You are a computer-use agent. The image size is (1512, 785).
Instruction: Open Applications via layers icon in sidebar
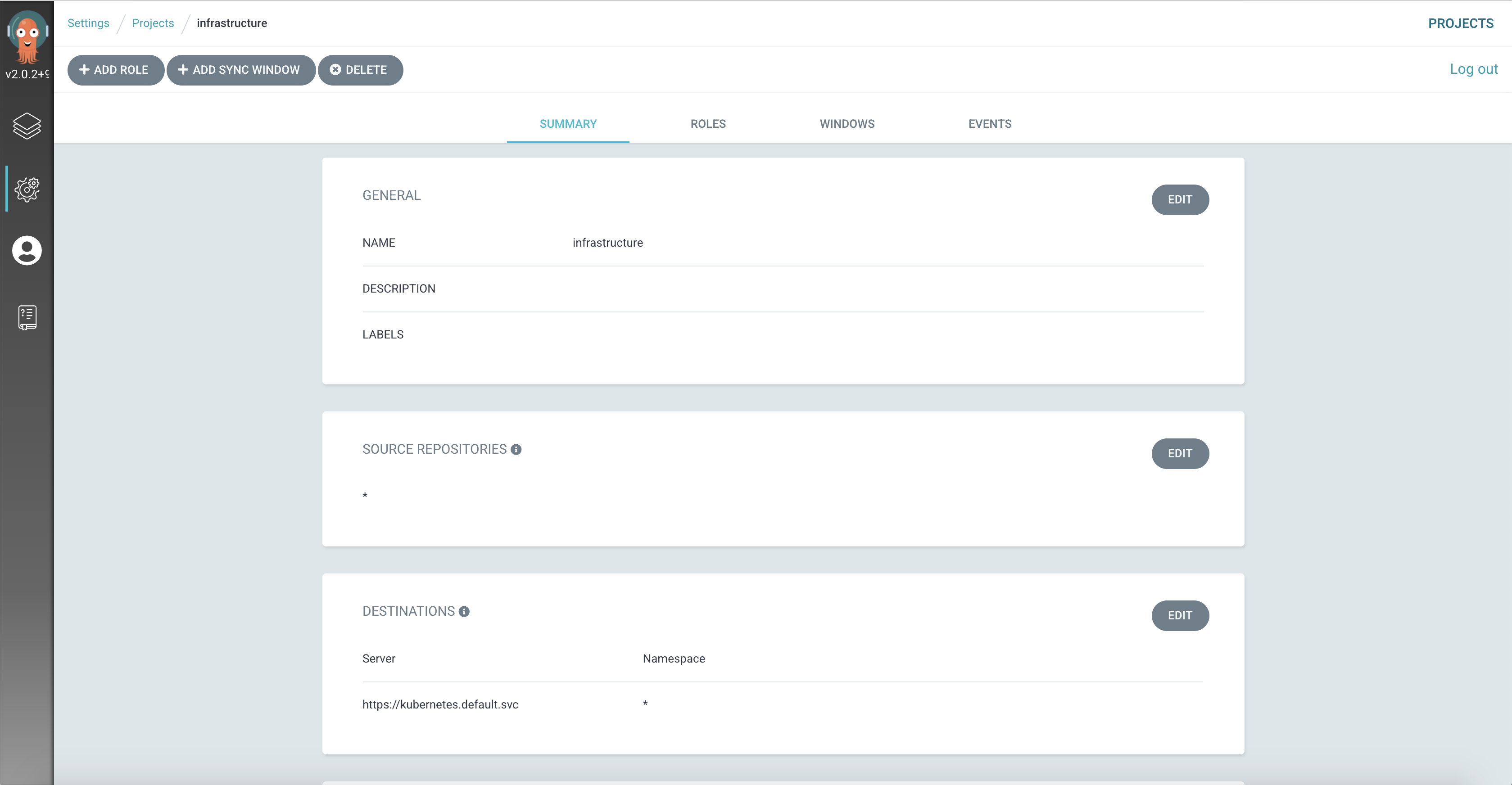(27, 126)
